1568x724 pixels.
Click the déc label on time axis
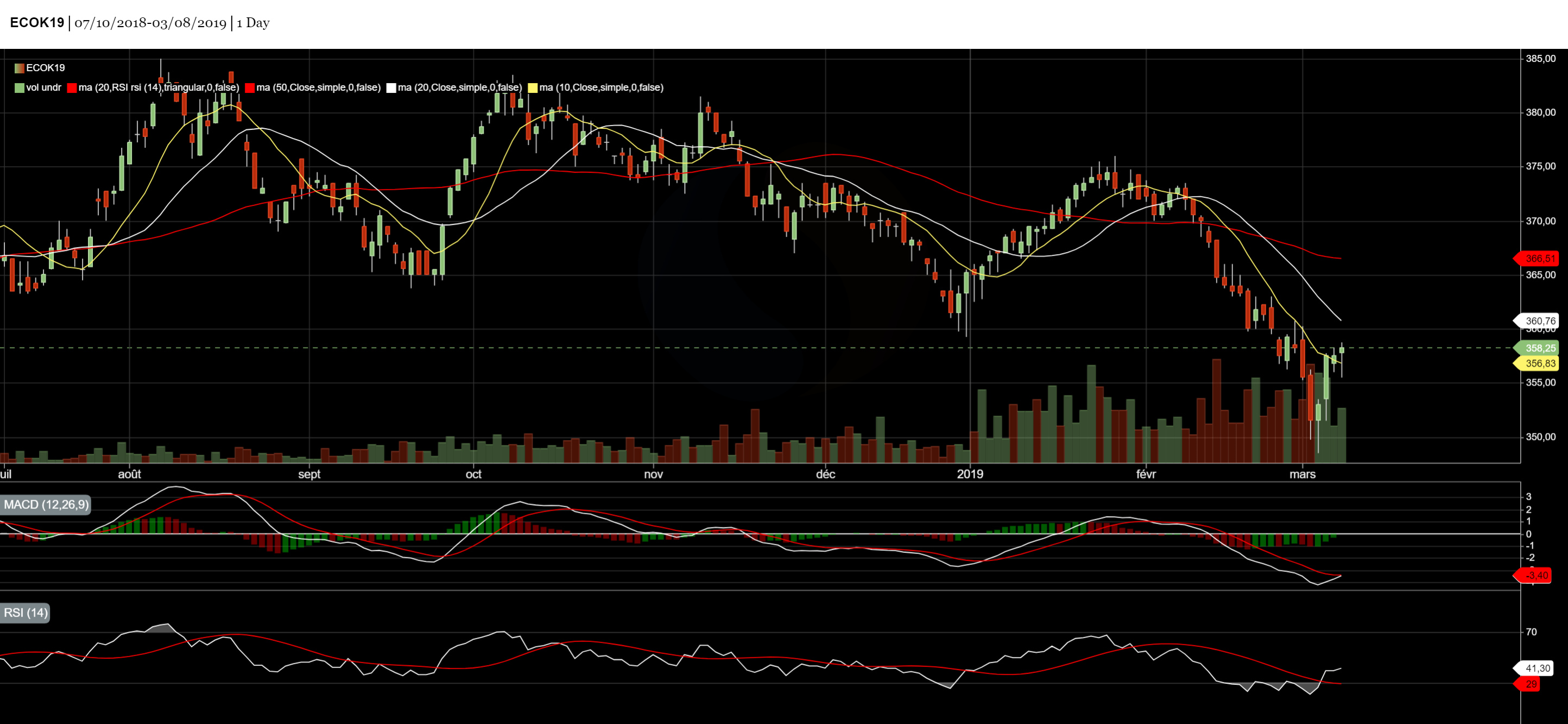pyautogui.click(x=826, y=474)
